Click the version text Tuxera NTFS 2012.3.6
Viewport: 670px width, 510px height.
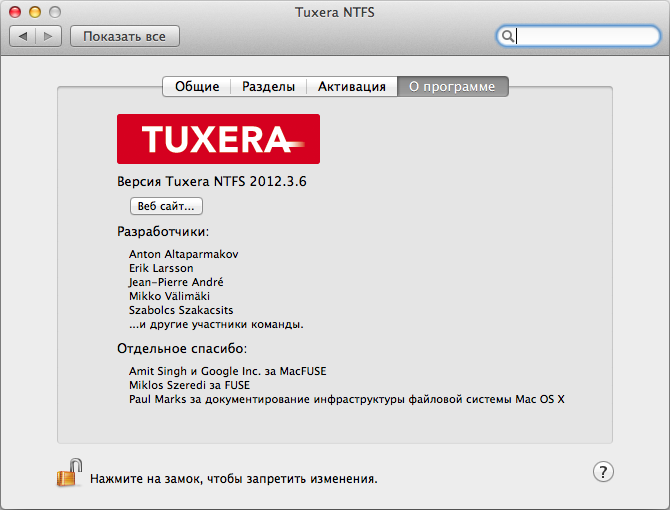click(212, 182)
